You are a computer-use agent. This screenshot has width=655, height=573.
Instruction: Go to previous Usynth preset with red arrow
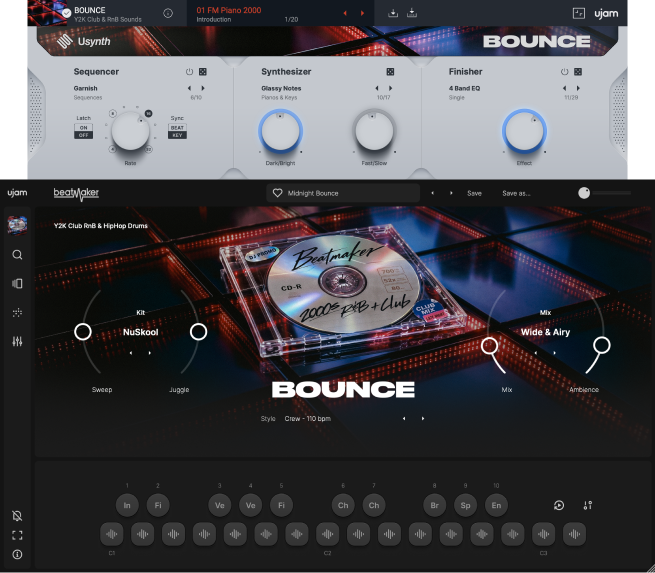[345, 13]
